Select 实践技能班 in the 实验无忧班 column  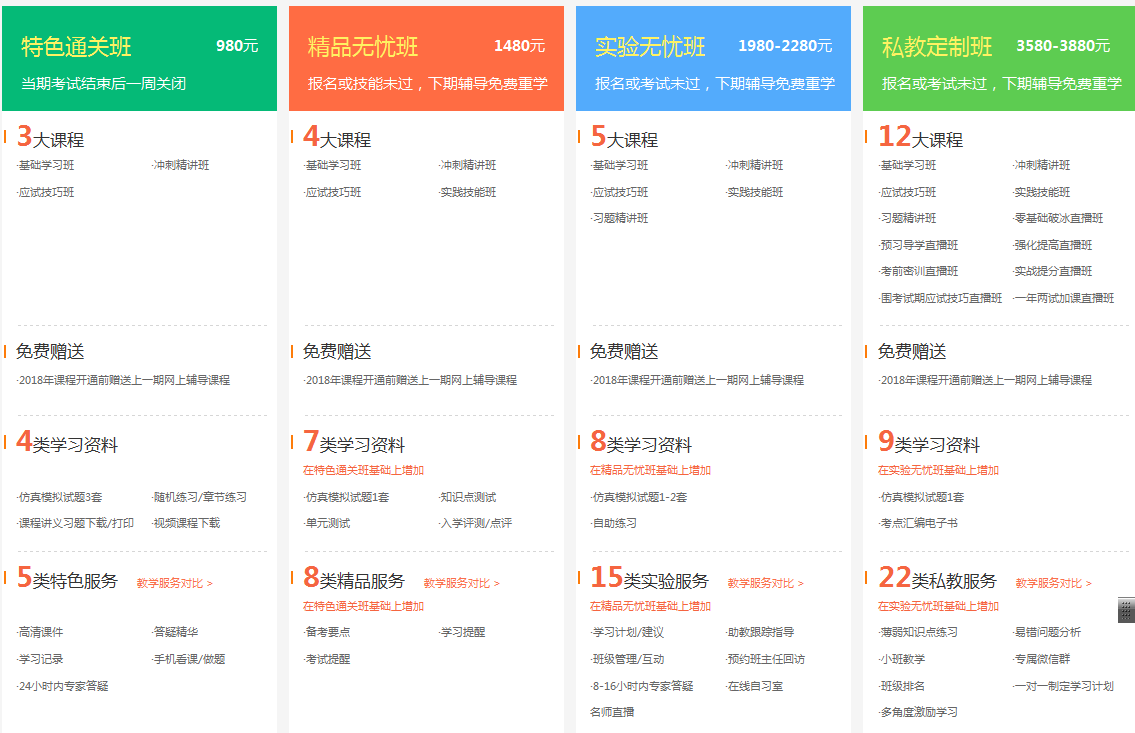pos(755,192)
